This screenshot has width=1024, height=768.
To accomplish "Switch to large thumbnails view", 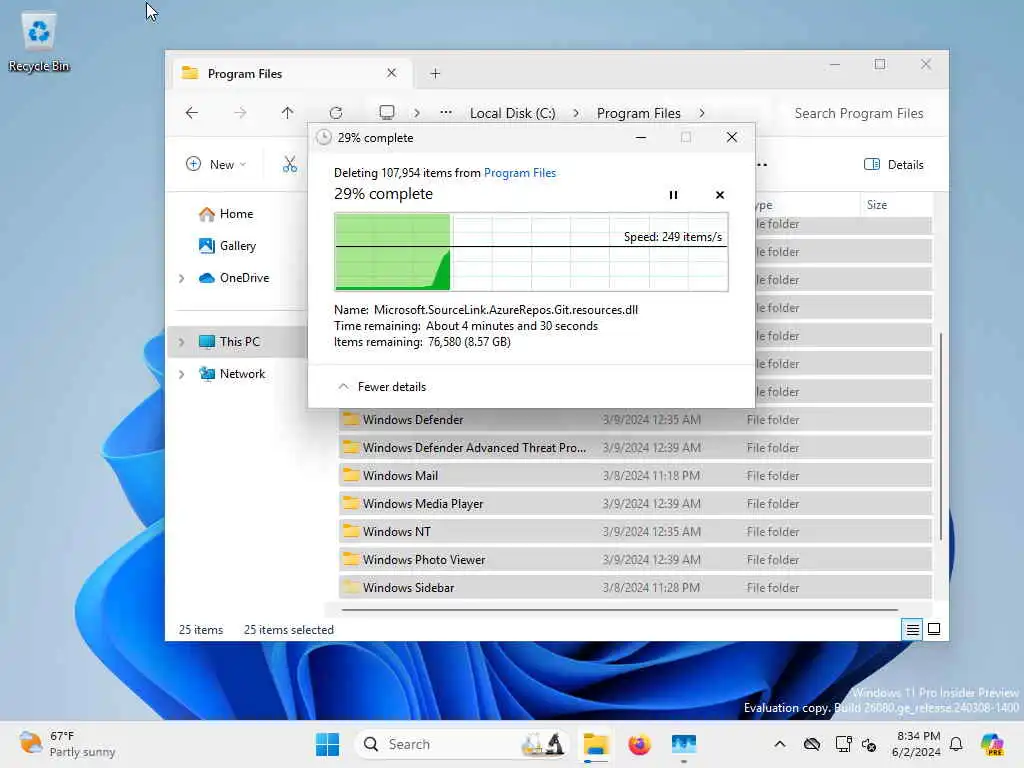I will [x=935, y=630].
